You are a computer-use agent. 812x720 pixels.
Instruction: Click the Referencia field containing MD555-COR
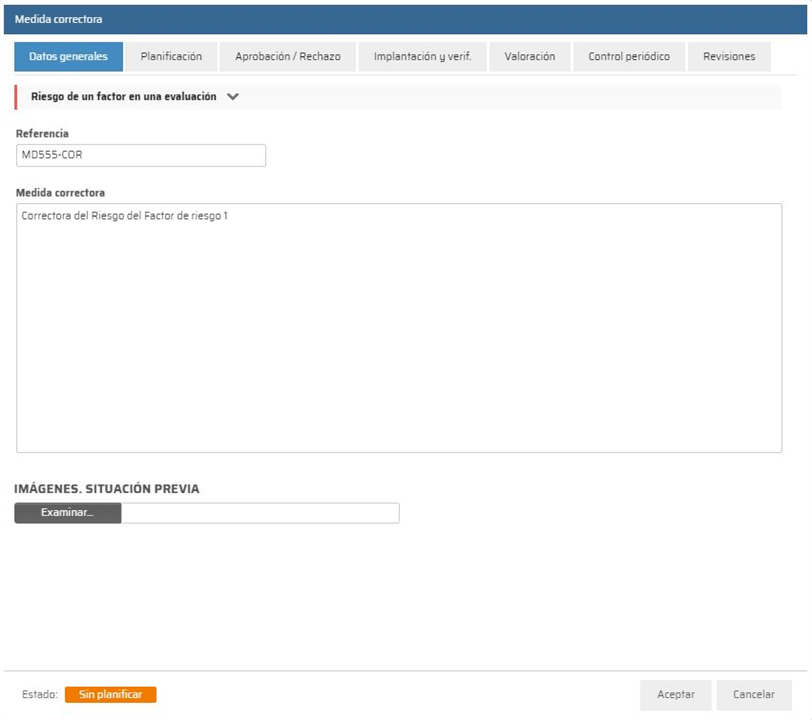click(x=141, y=155)
